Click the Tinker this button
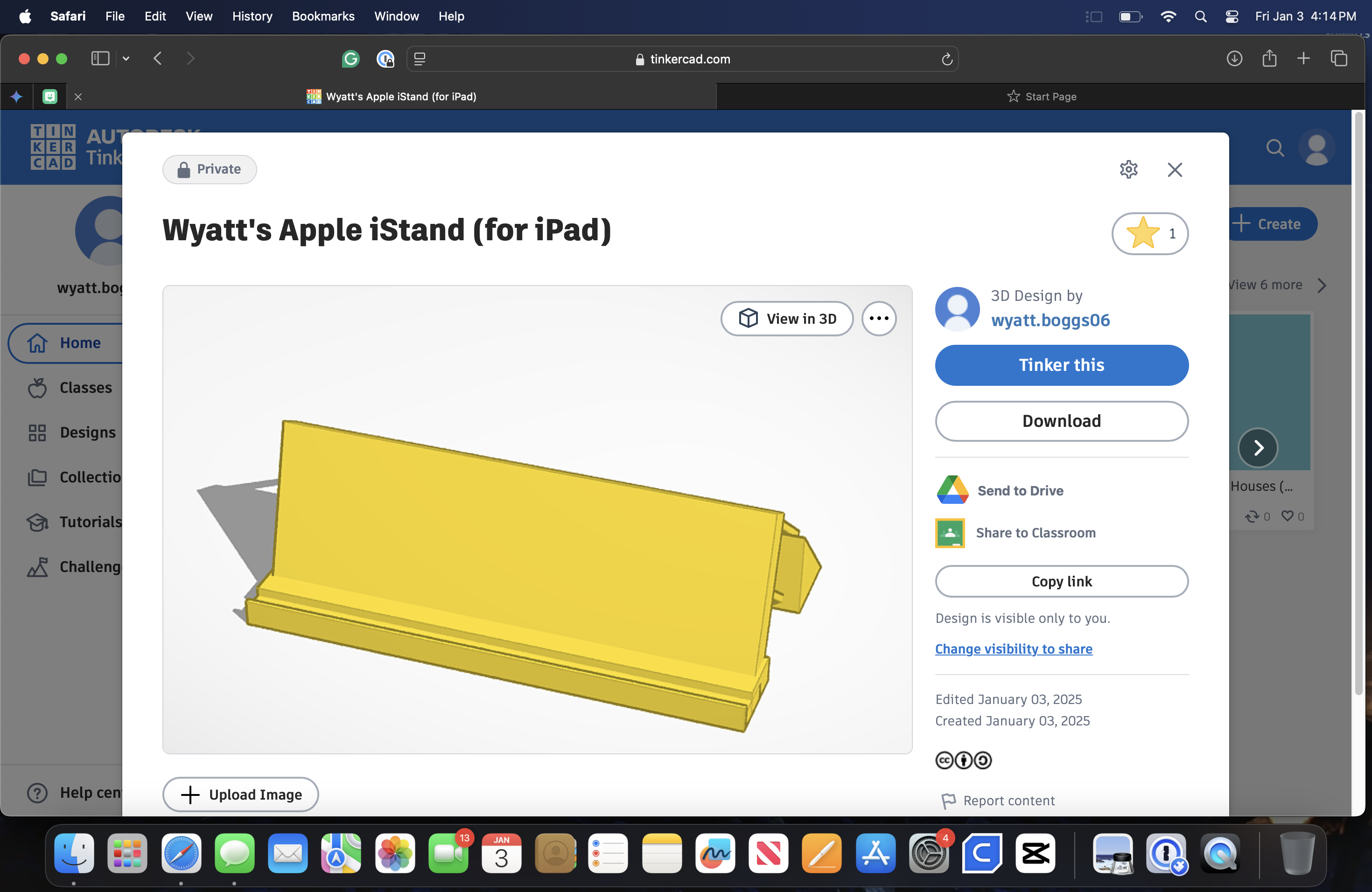The image size is (1372, 892). click(x=1061, y=365)
